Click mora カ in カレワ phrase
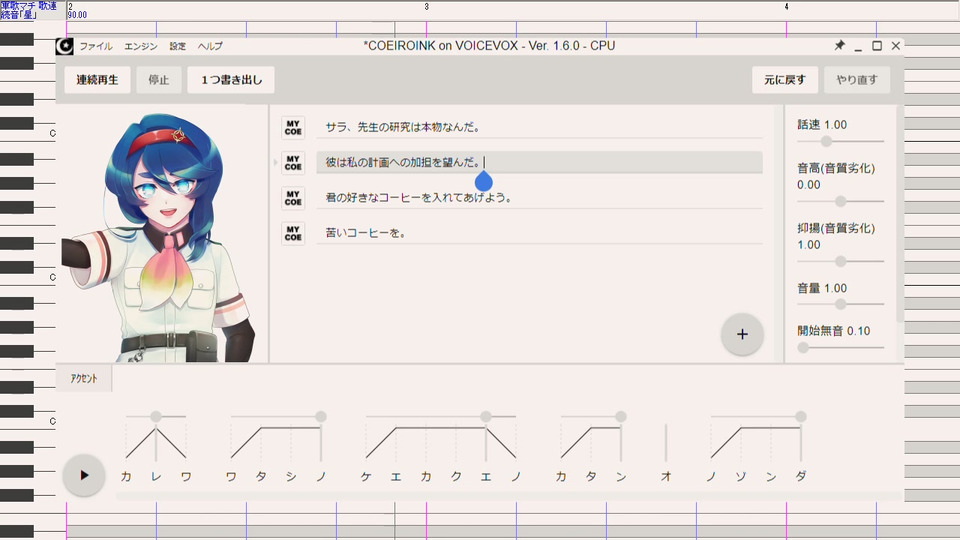This screenshot has height=540, width=960. coord(126,476)
